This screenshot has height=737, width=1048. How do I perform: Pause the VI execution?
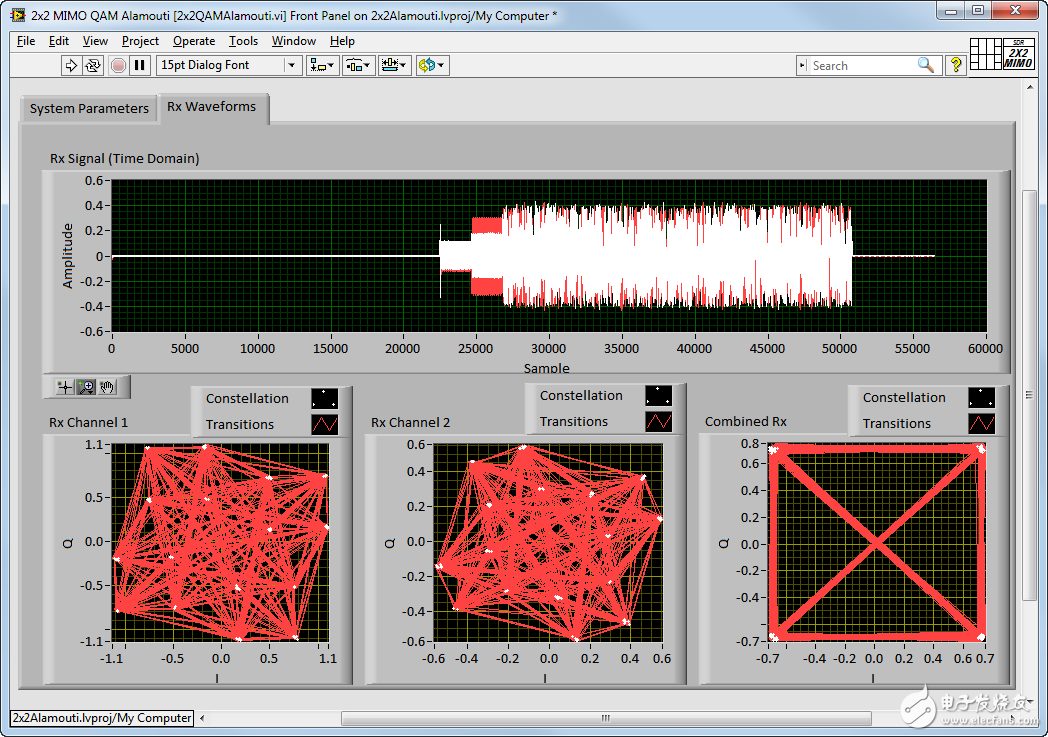coord(140,65)
